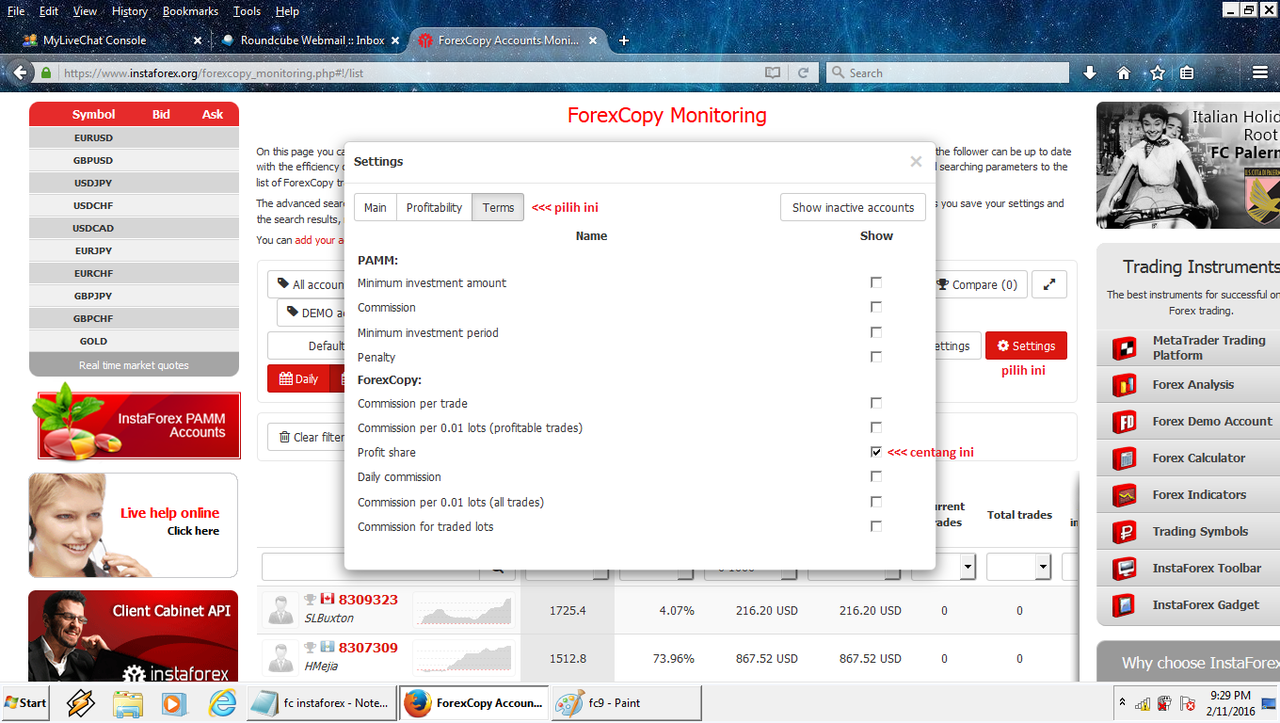Open Winamp from the taskbar
The image size is (1280, 723).
(80, 703)
